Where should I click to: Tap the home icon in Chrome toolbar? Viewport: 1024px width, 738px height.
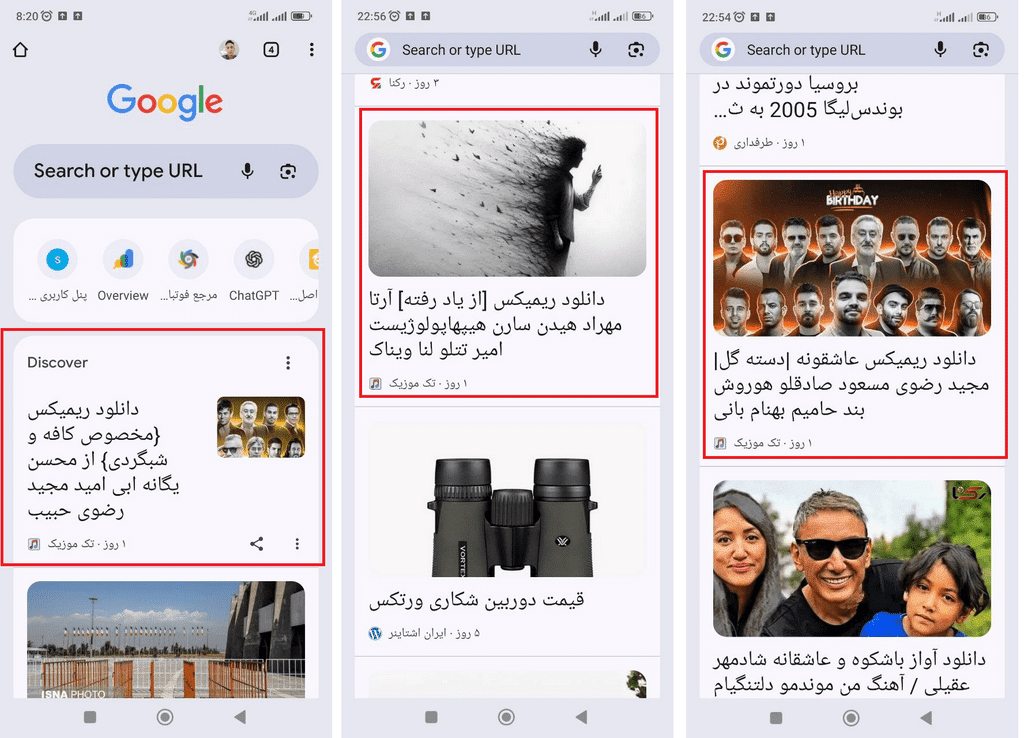click(20, 50)
